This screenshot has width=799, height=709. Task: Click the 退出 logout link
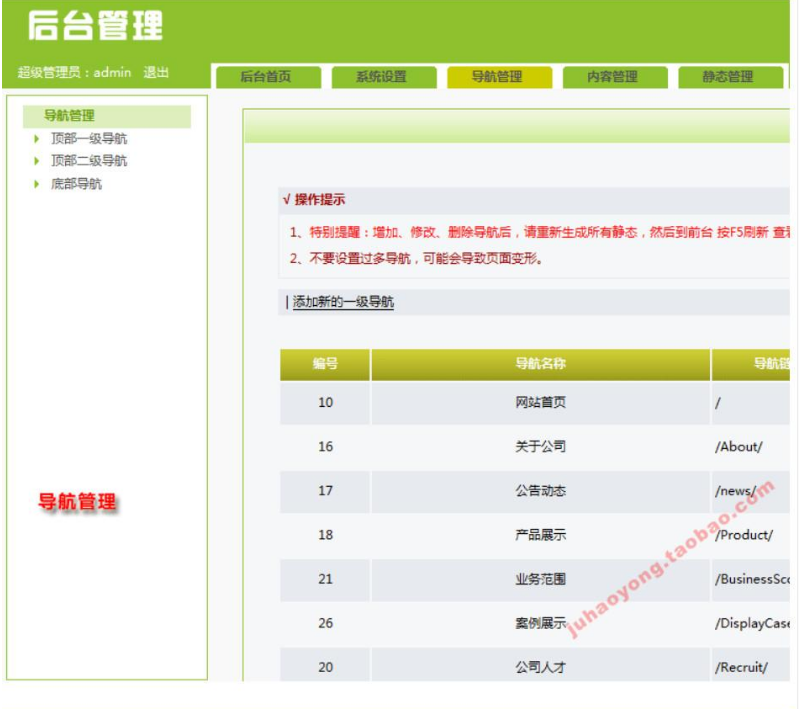[156, 73]
